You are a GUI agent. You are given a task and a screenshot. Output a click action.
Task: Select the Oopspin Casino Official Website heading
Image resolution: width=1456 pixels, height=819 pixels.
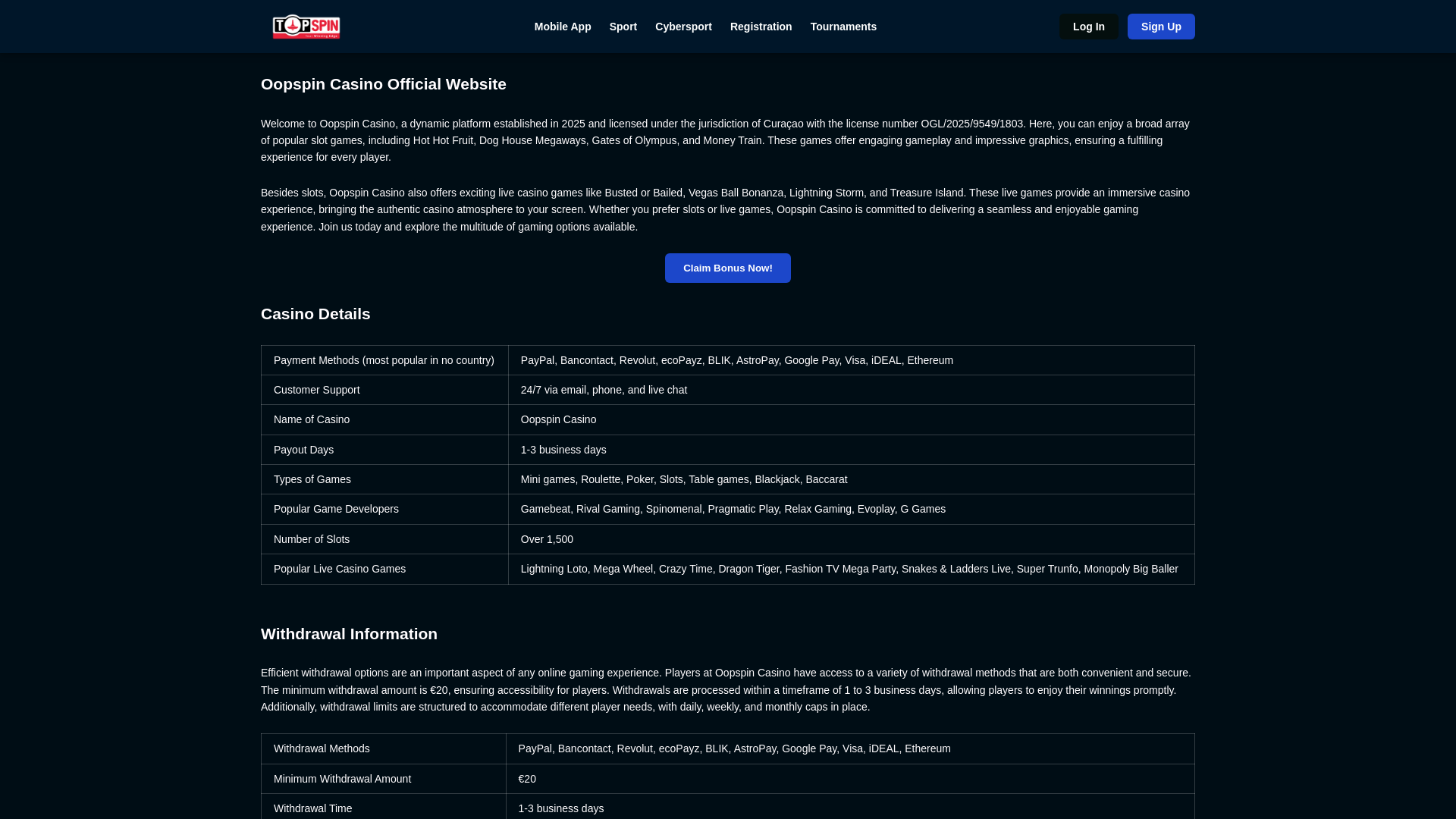(384, 84)
